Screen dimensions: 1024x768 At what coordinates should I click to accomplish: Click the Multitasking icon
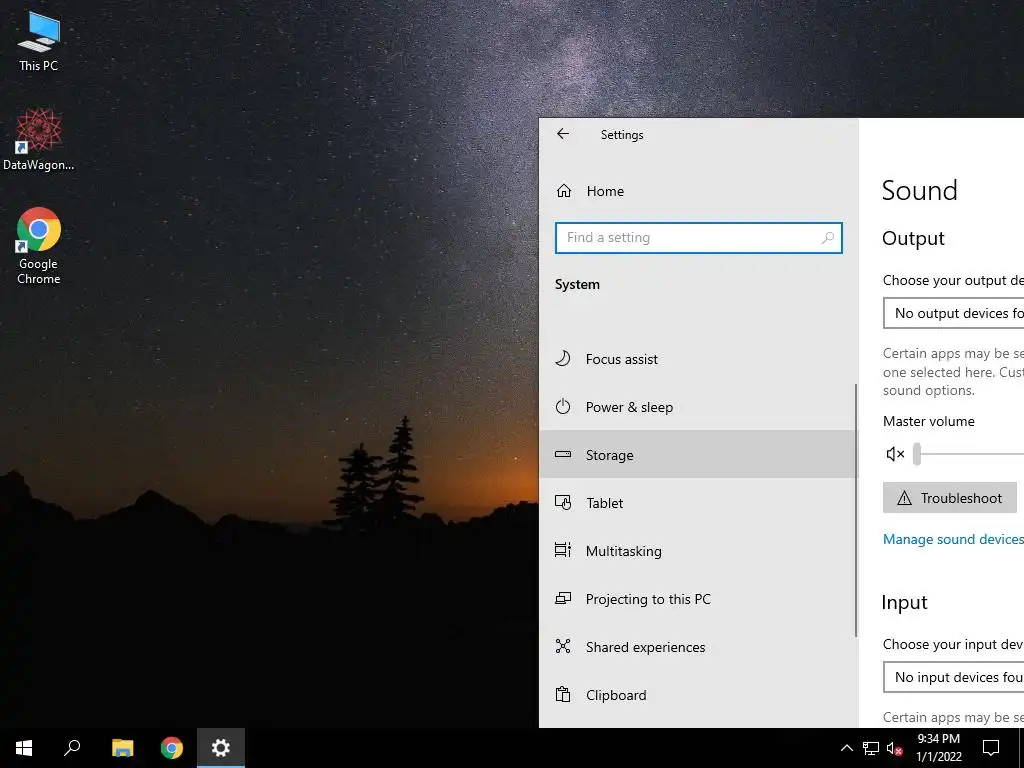[x=563, y=550]
